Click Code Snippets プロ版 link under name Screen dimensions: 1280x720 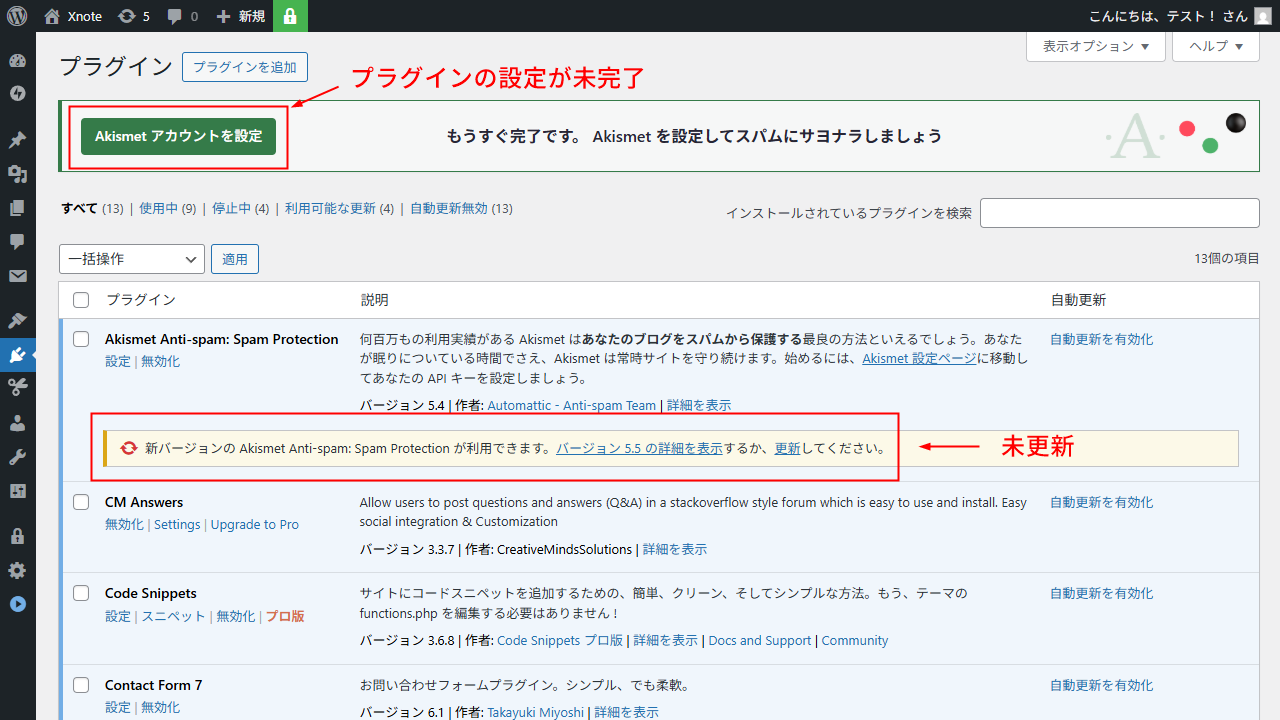(x=285, y=616)
